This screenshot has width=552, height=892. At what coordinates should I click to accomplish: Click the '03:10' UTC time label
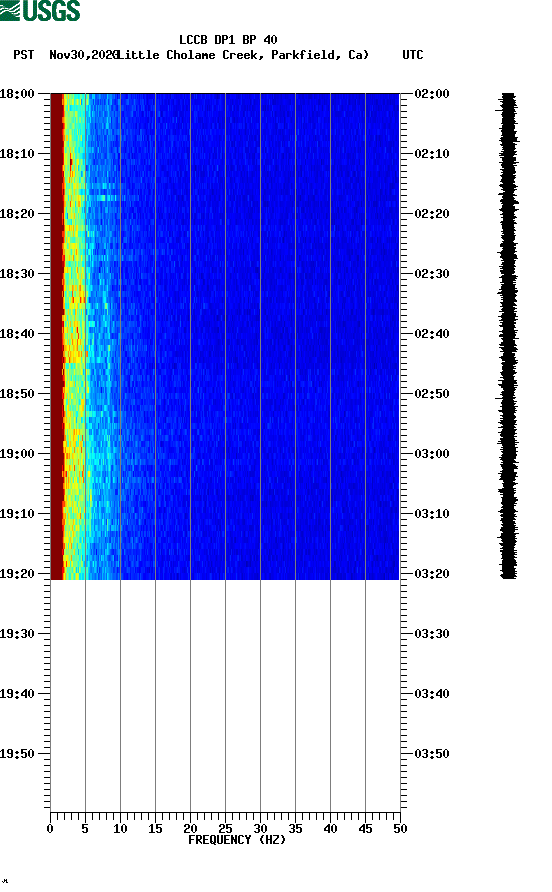tap(432, 514)
